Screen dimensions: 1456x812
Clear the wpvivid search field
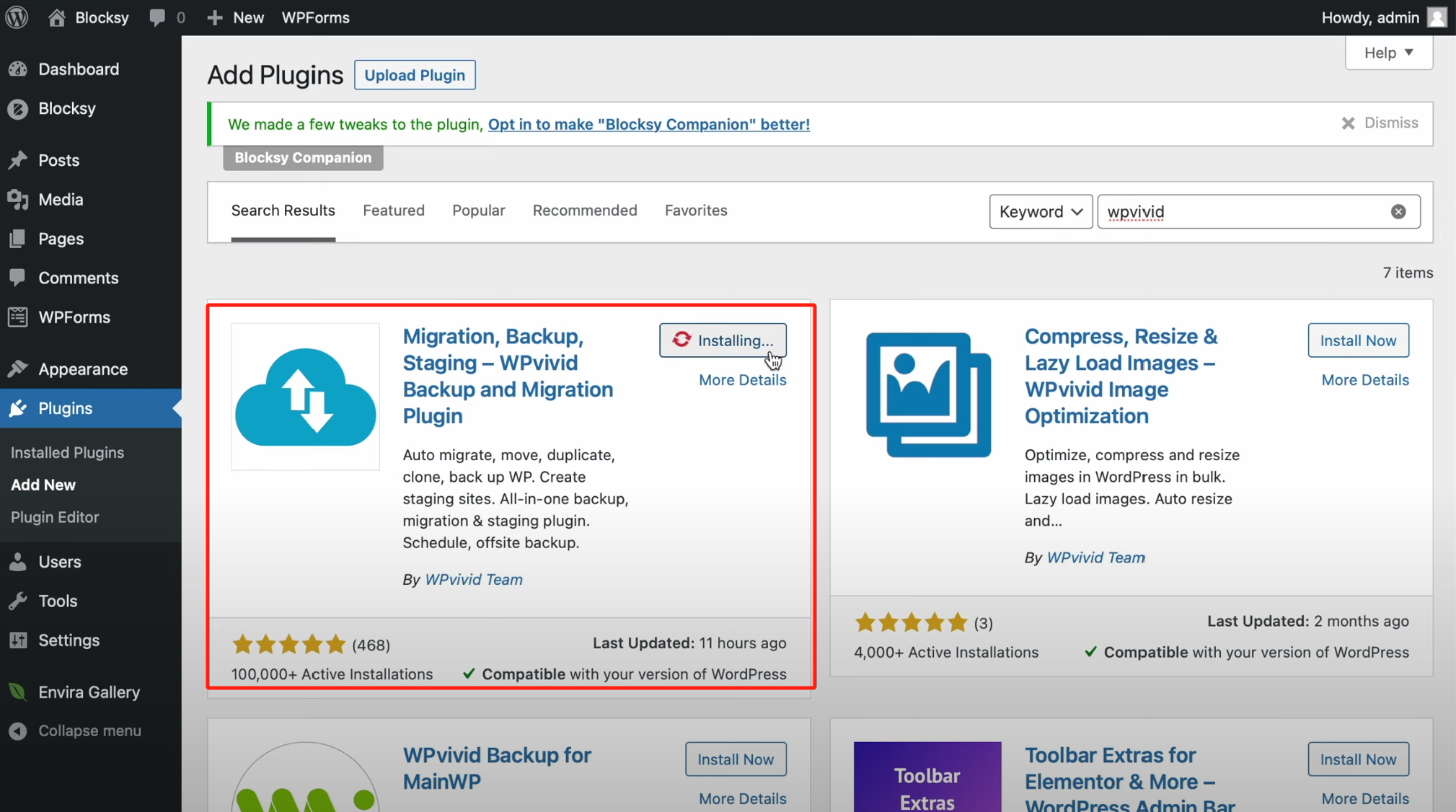pyautogui.click(x=1398, y=211)
